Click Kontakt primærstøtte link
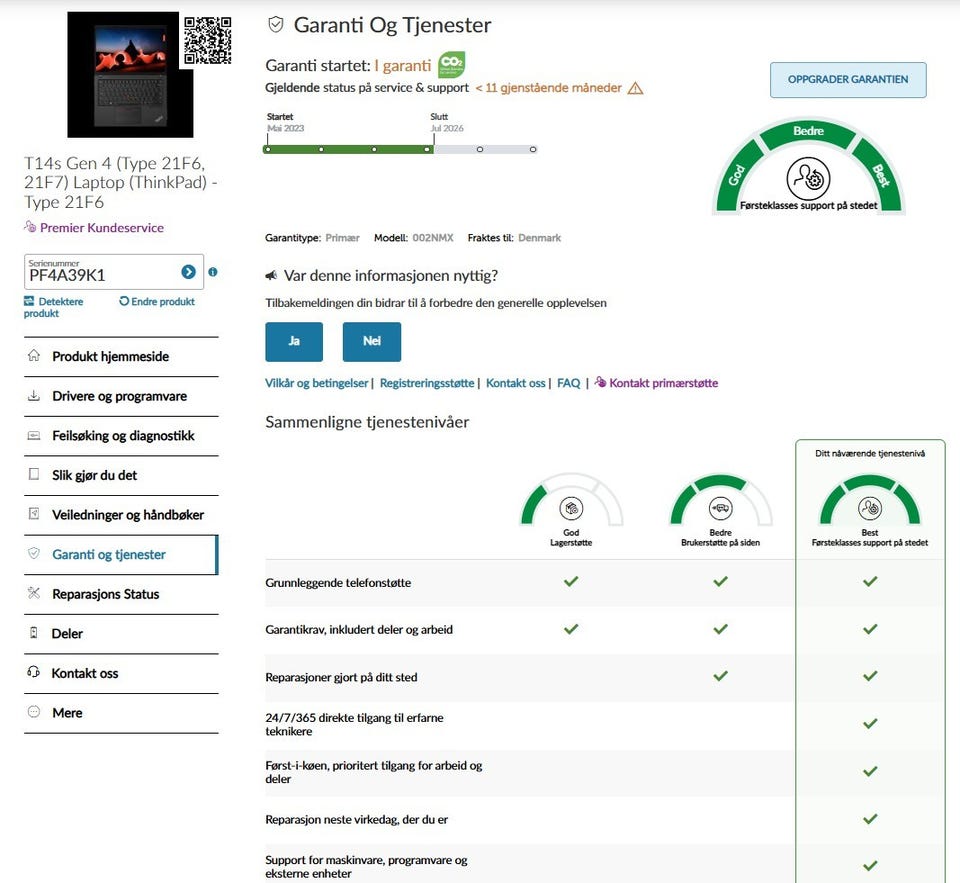 click(656, 383)
